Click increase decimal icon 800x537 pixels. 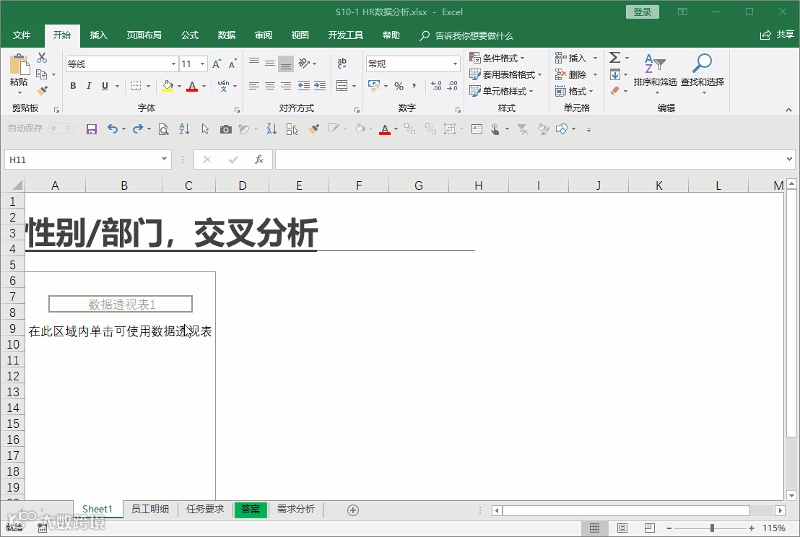436,86
